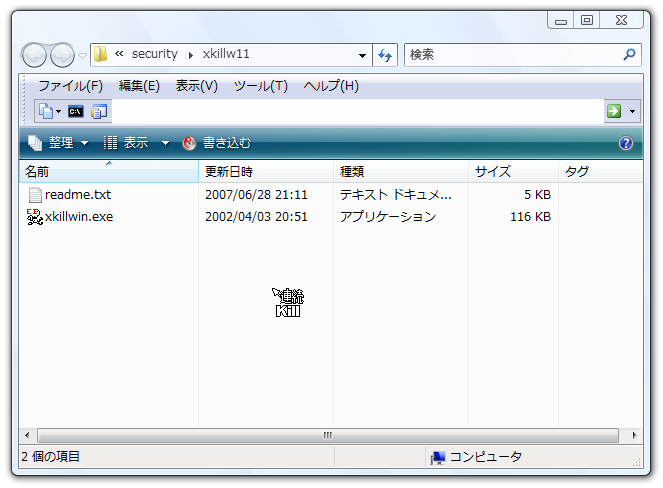This screenshot has width=663, height=488.
Task: Minimize the explorer window
Action: point(561,21)
